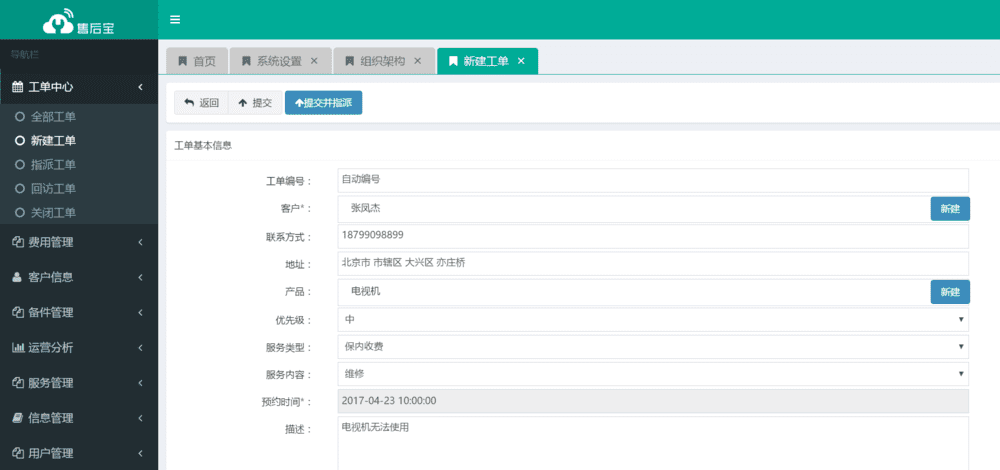
Task: Click the 描述 text area
Action: click(653, 444)
